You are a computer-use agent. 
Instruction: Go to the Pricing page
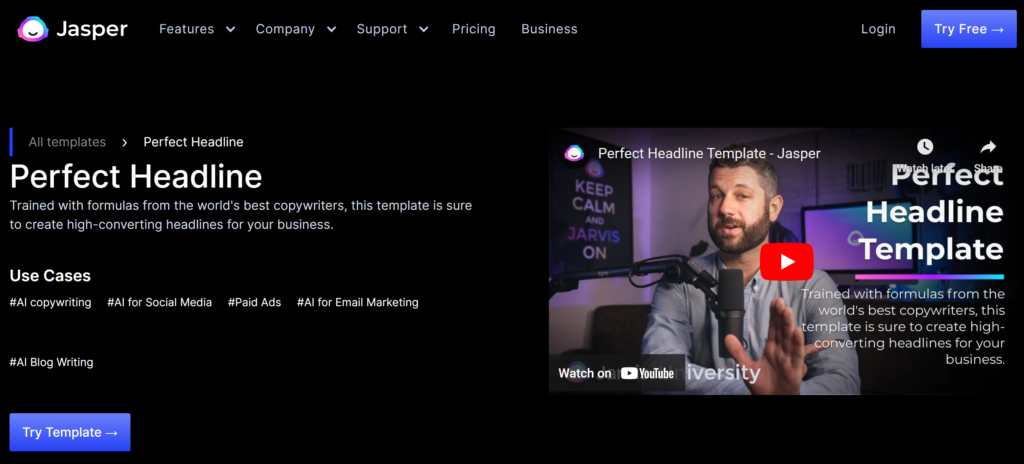473,29
